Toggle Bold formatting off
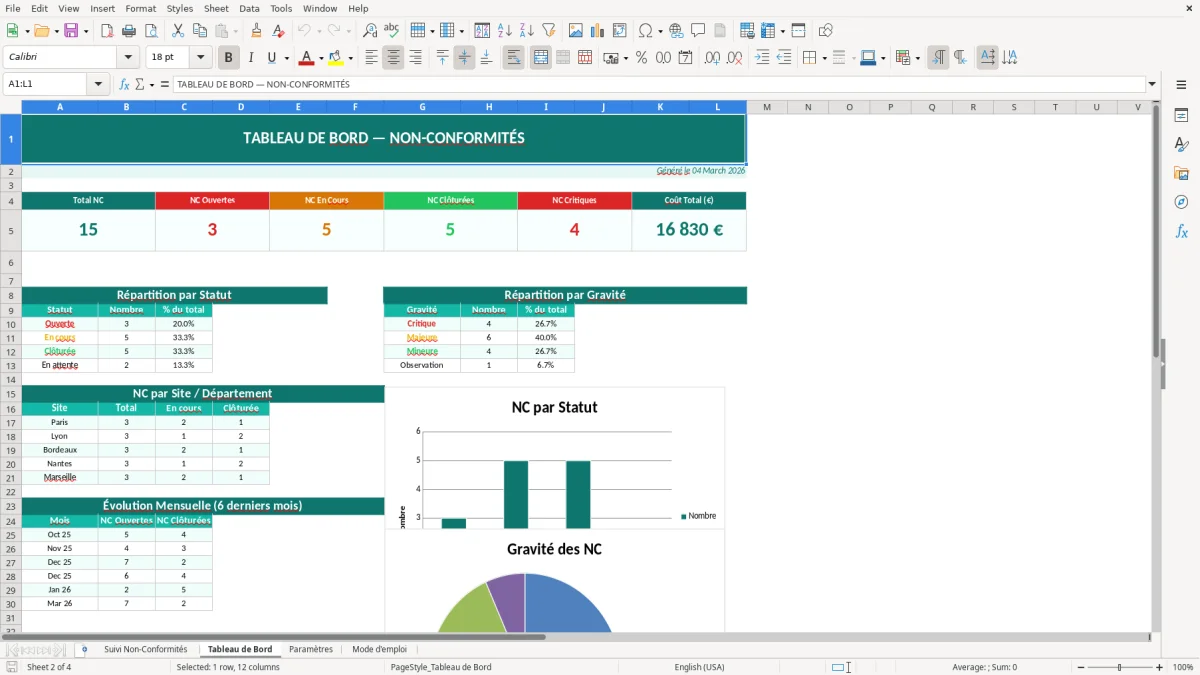This screenshot has width=1200, height=675. 229,58
